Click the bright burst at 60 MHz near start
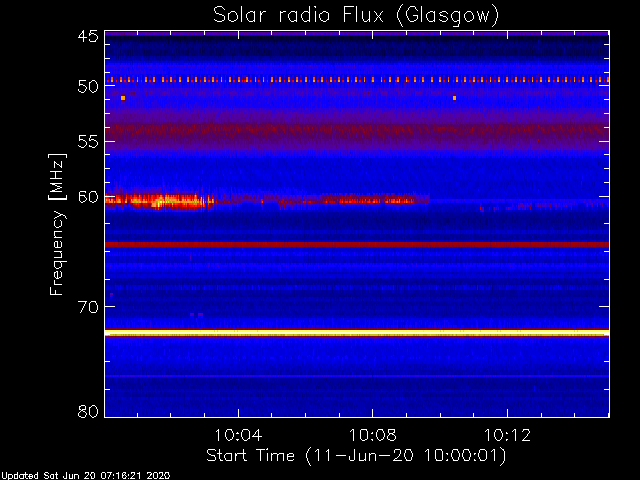The image size is (640, 480). [160, 200]
